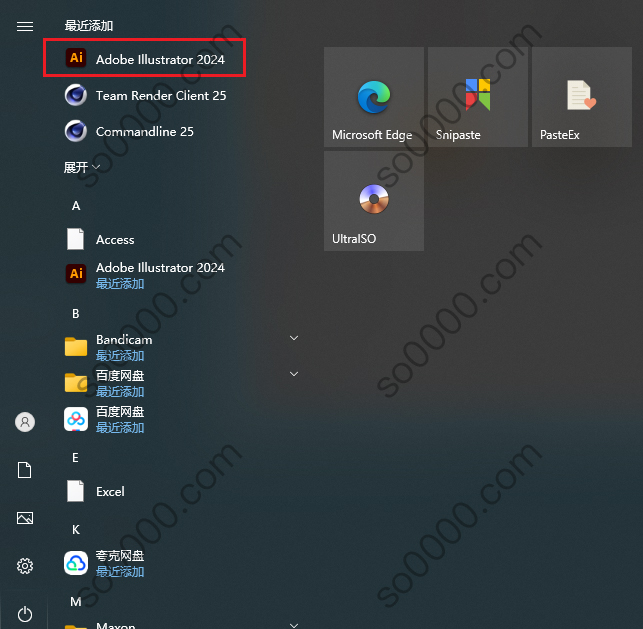Open the Microsoft Edge tile
Viewport: 643px width, 629px height.
click(x=374, y=97)
